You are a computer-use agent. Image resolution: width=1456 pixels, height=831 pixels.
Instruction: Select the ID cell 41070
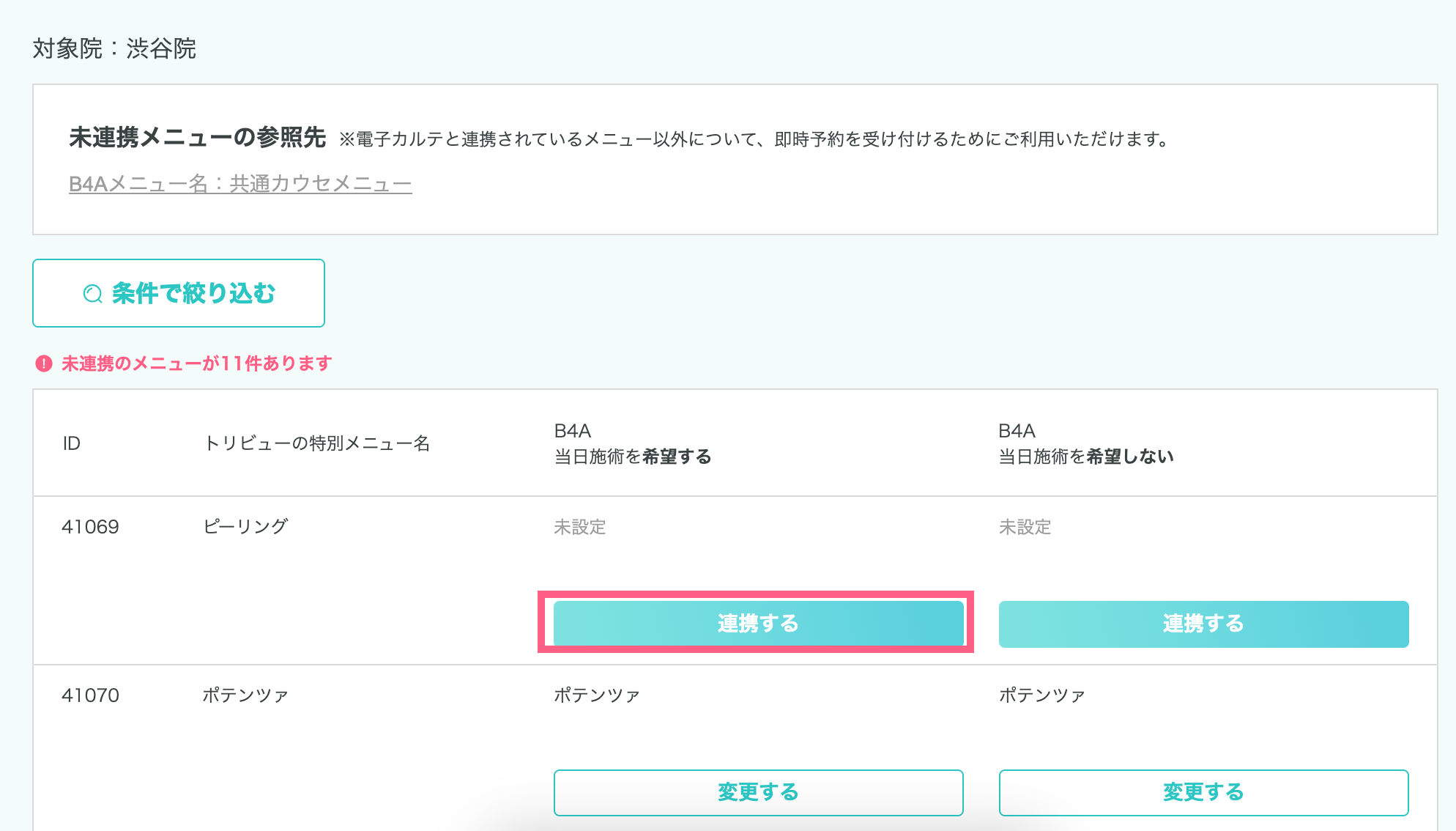pyautogui.click(x=90, y=695)
